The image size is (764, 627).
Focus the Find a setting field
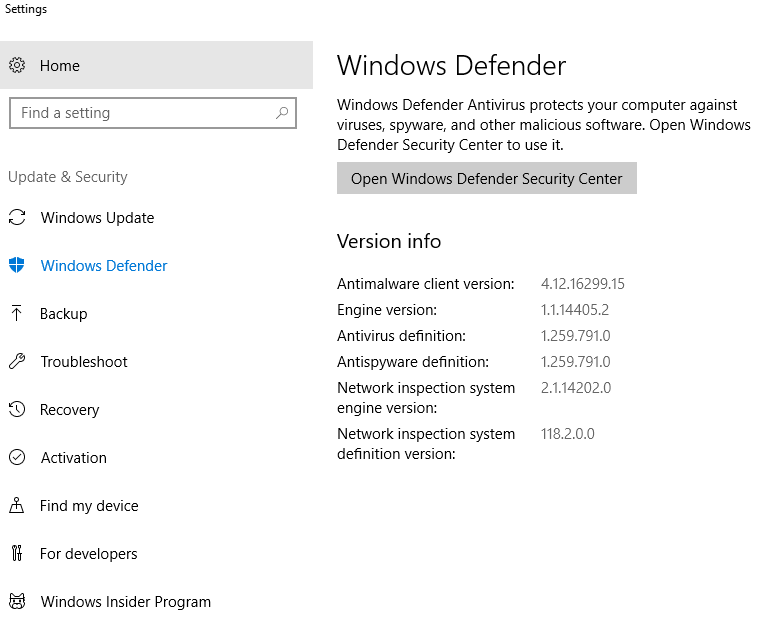153,113
